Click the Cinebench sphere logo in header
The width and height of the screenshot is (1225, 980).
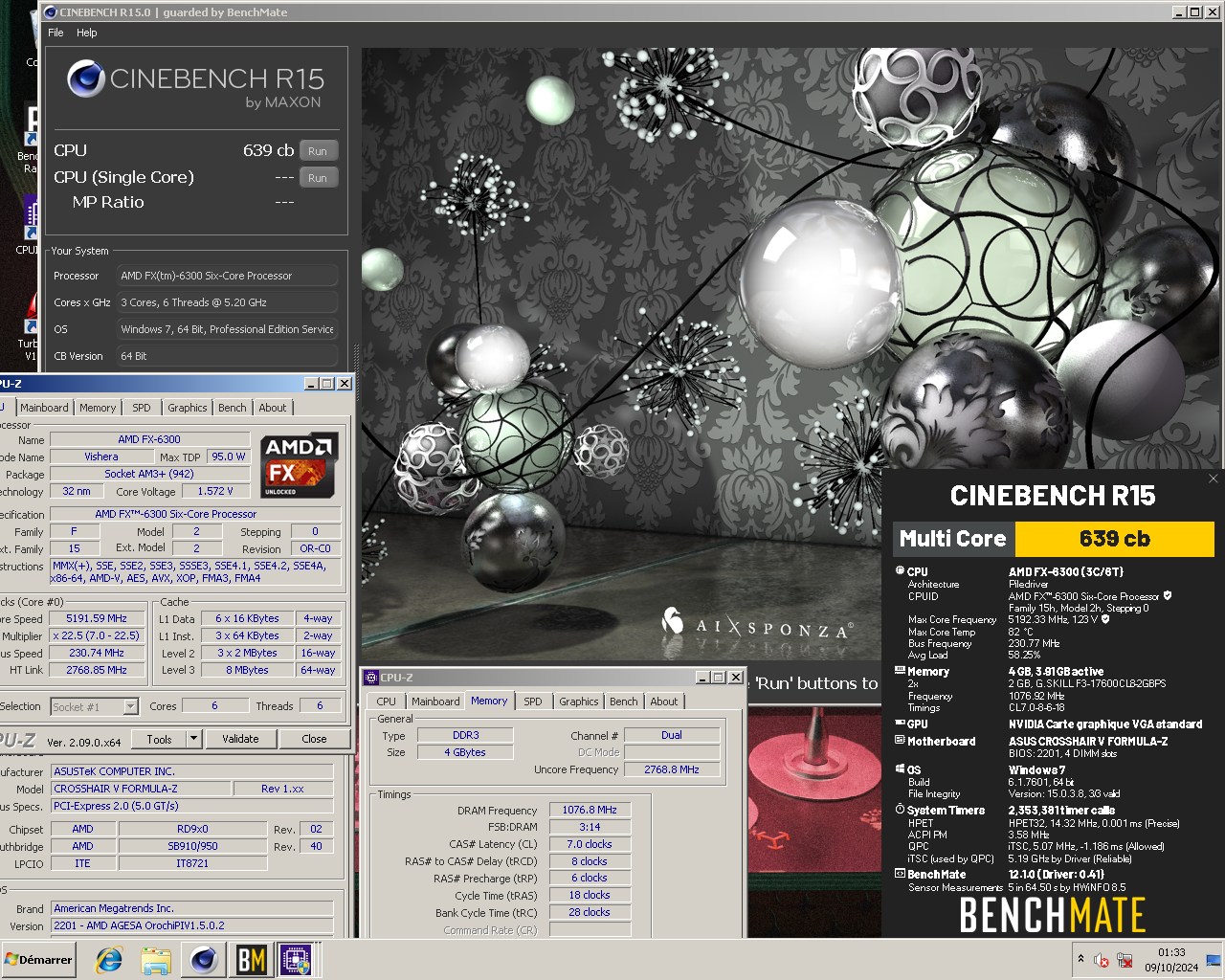tap(86, 78)
